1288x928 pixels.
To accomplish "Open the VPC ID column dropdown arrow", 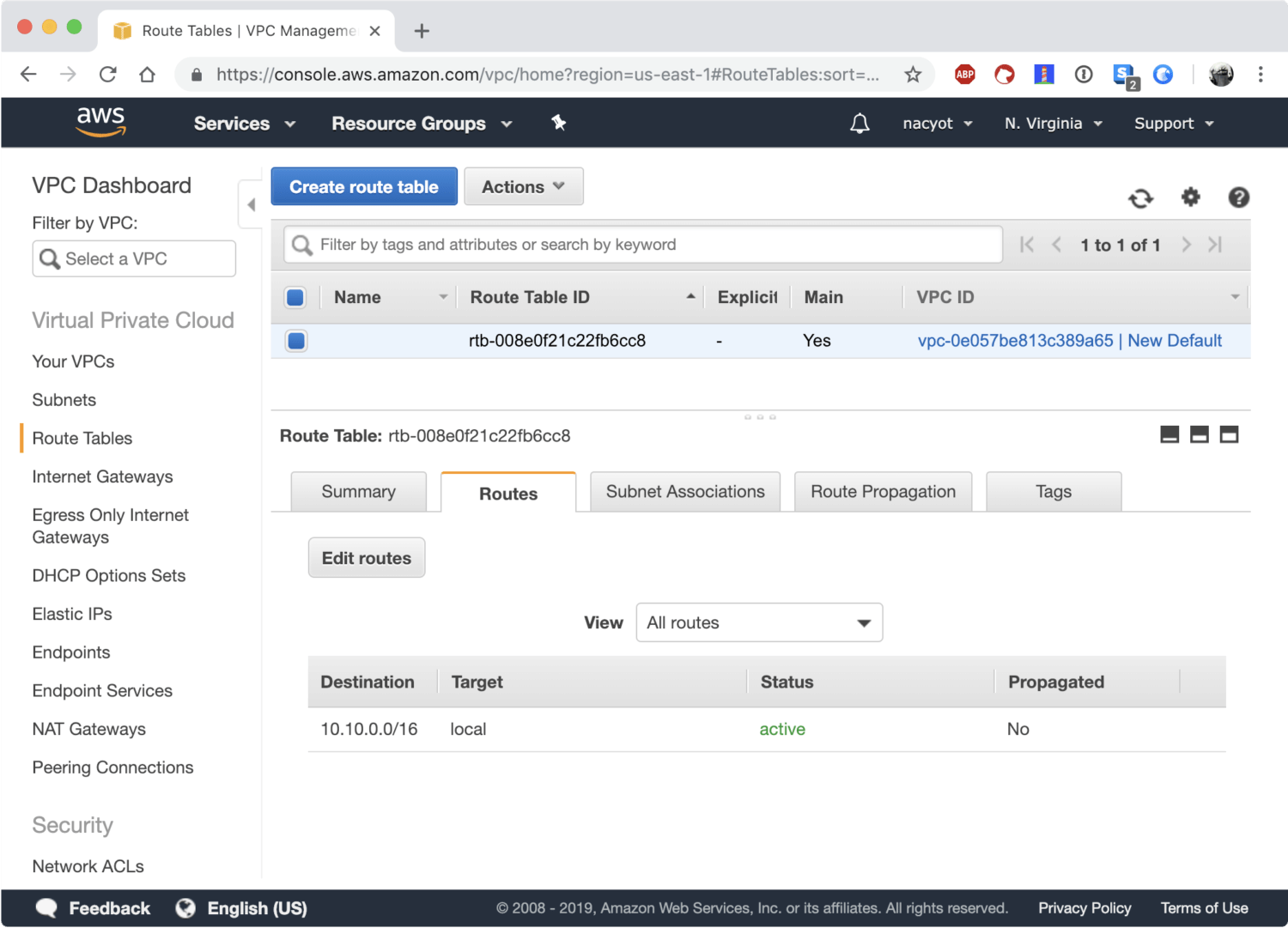I will pyautogui.click(x=1235, y=297).
